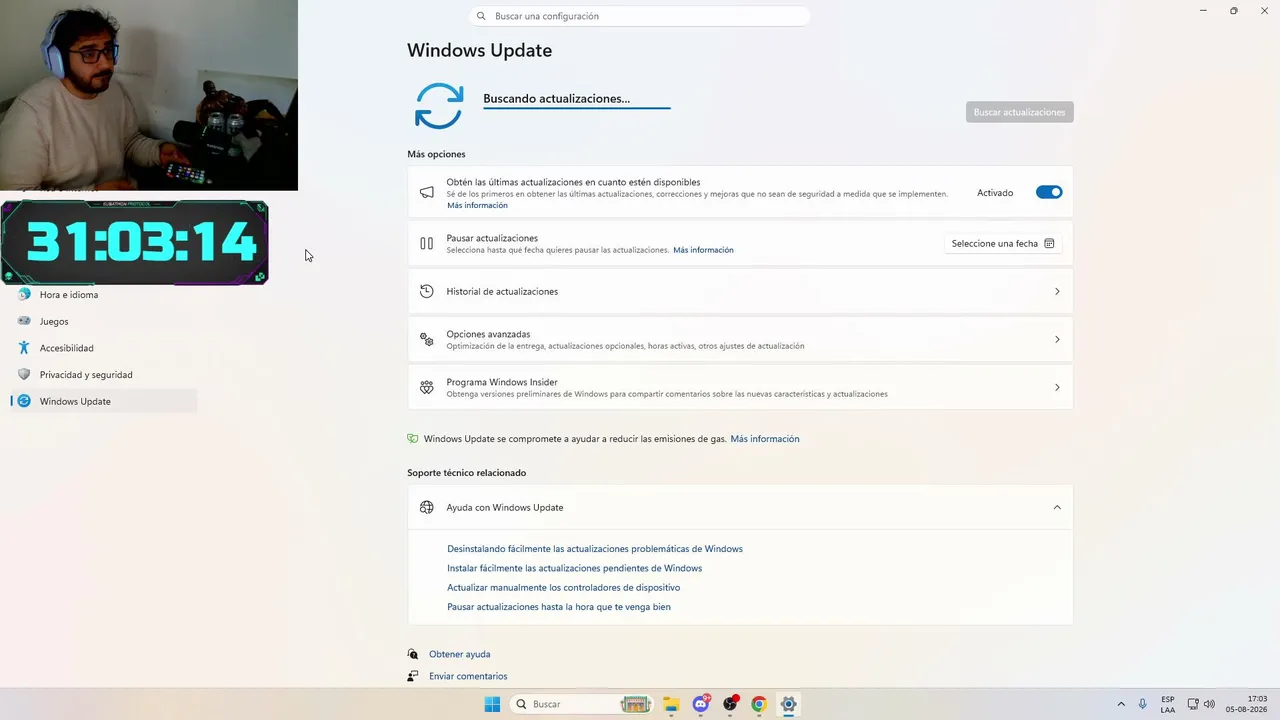Click the microphone icon in system tray

1142,704
